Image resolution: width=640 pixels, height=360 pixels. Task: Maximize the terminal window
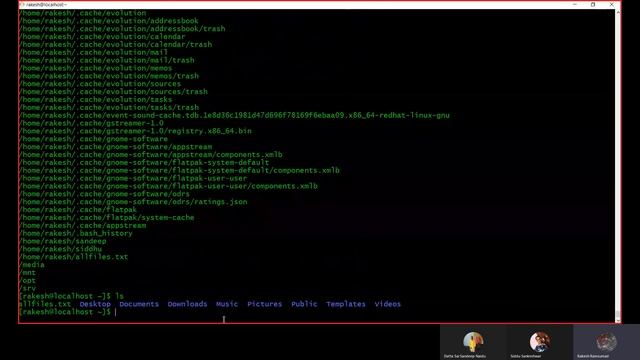(x=593, y=4)
